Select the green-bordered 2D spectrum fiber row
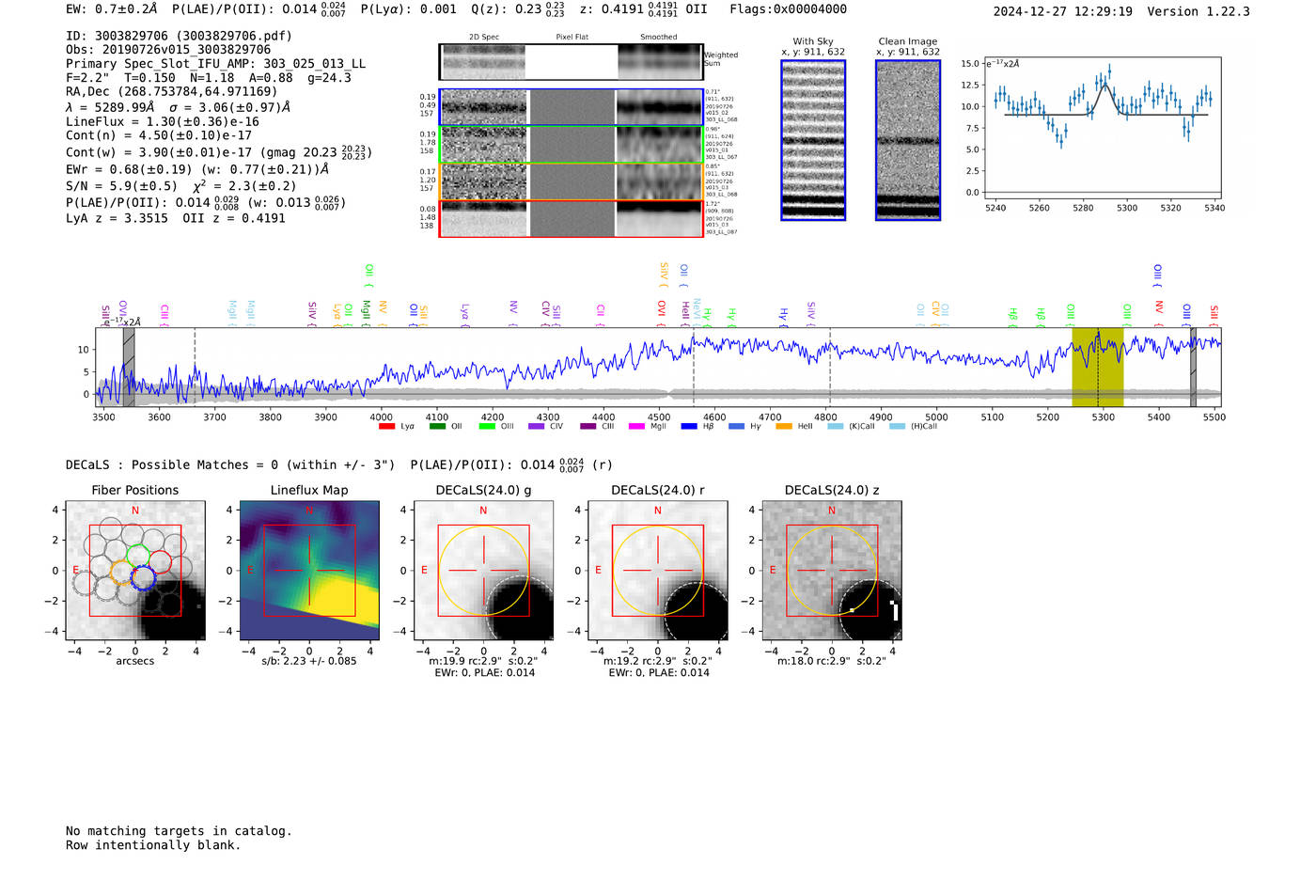 (x=572, y=145)
